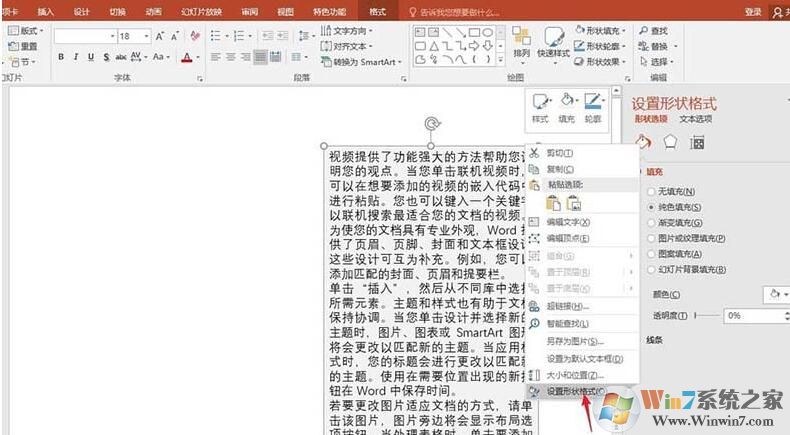The width and height of the screenshot is (790, 435).
Task: Decrease font size with the smaller A
Action: [x=175, y=36]
